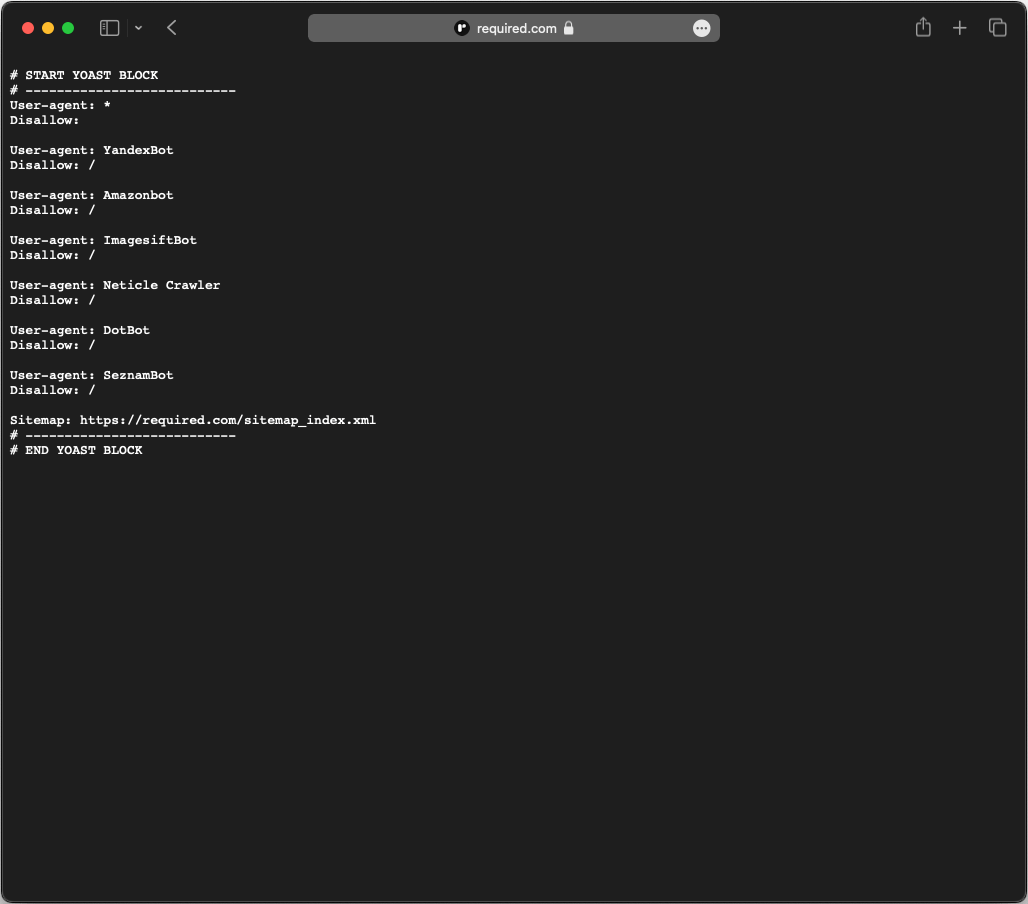
Task: Go back to the previous page
Action: [x=172, y=28]
